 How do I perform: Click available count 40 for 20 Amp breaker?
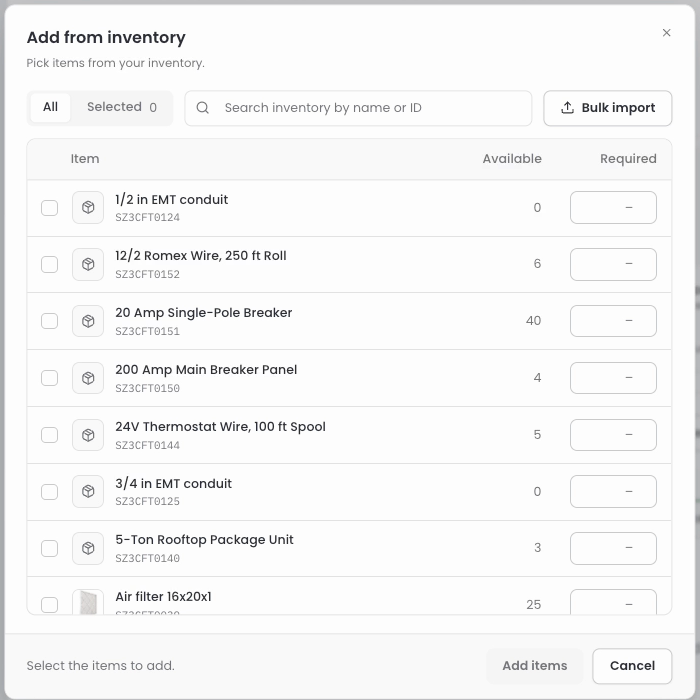tap(533, 321)
